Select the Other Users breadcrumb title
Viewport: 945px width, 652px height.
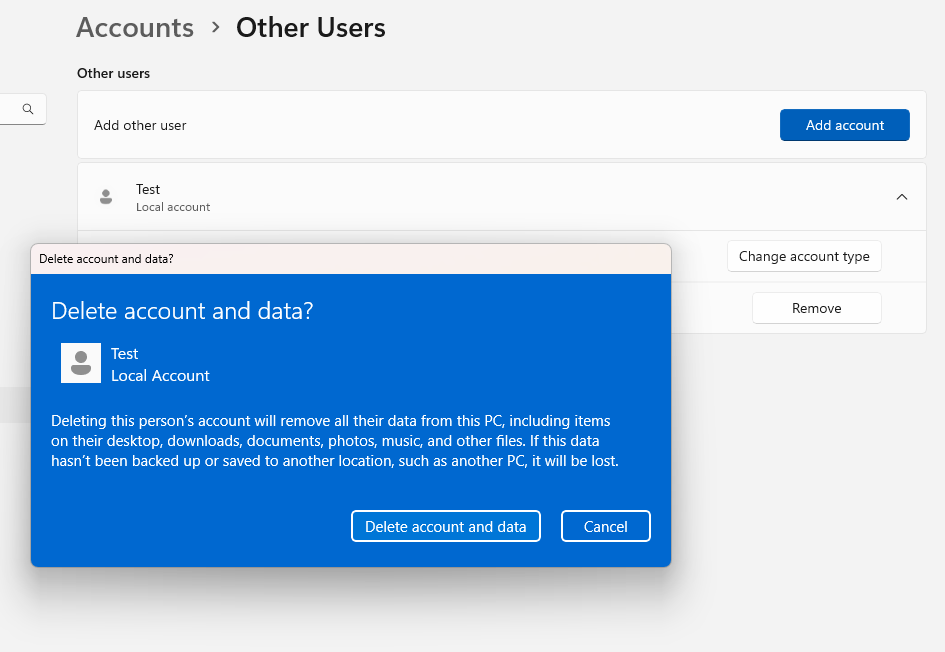point(310,27)
